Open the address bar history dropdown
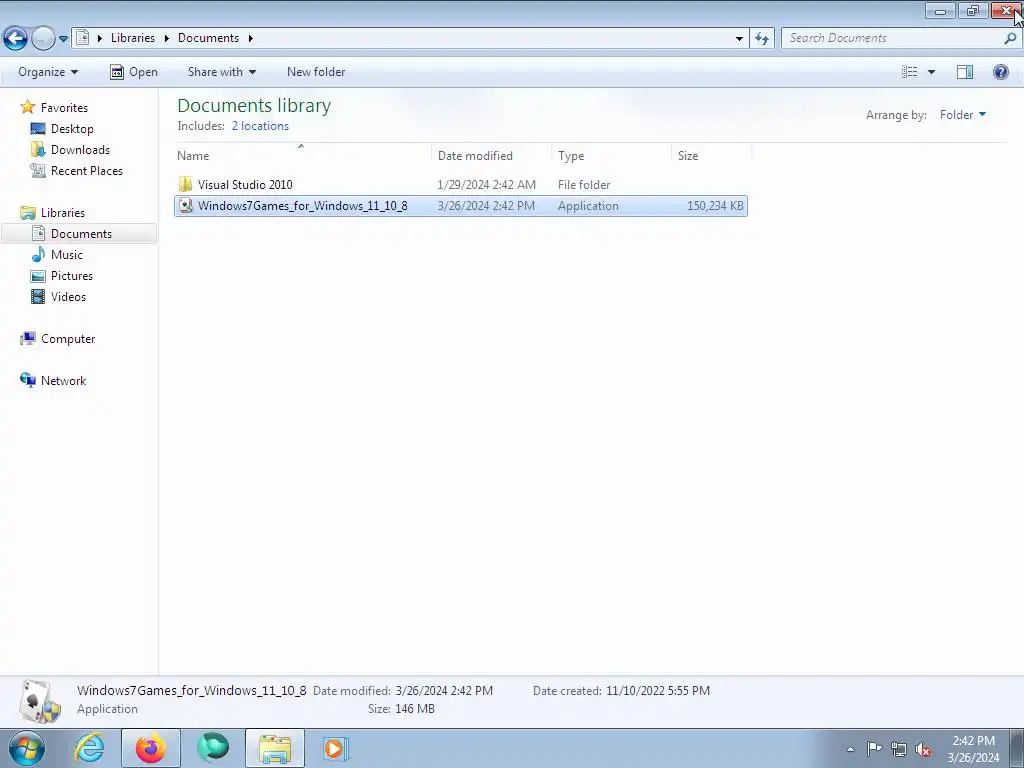 coord(739,39)
